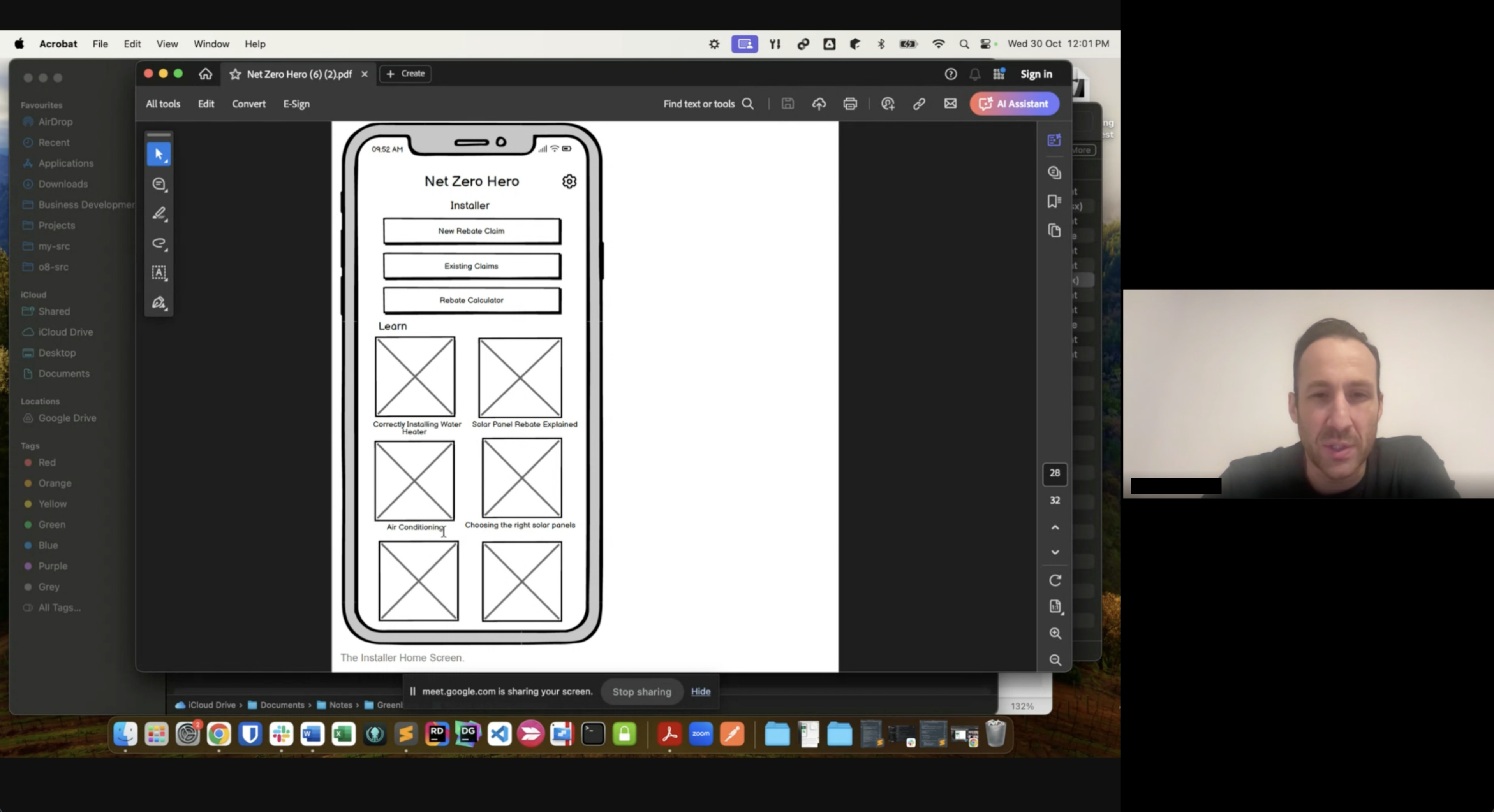Open the All tools tab
Screen dimensions: 1494x812
163,104
